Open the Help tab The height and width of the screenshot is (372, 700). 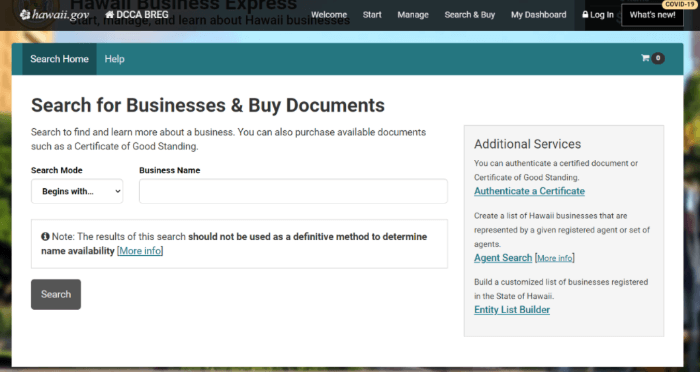[x=114, y=59]
